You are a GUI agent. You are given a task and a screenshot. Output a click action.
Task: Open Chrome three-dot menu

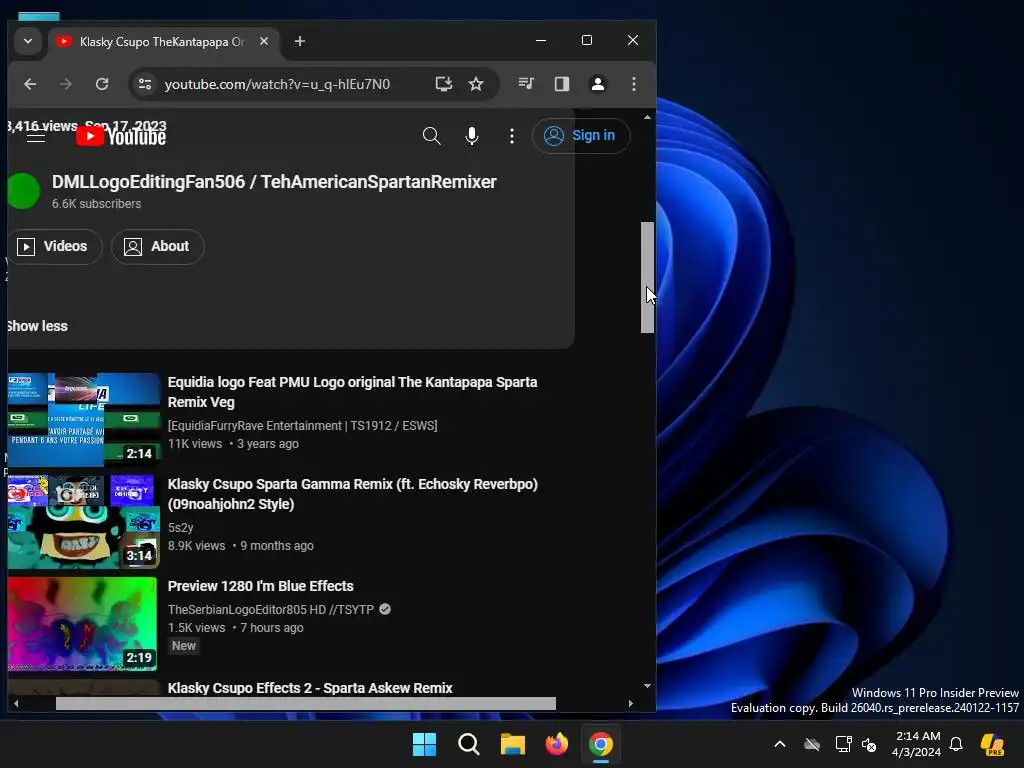point(633,84)
